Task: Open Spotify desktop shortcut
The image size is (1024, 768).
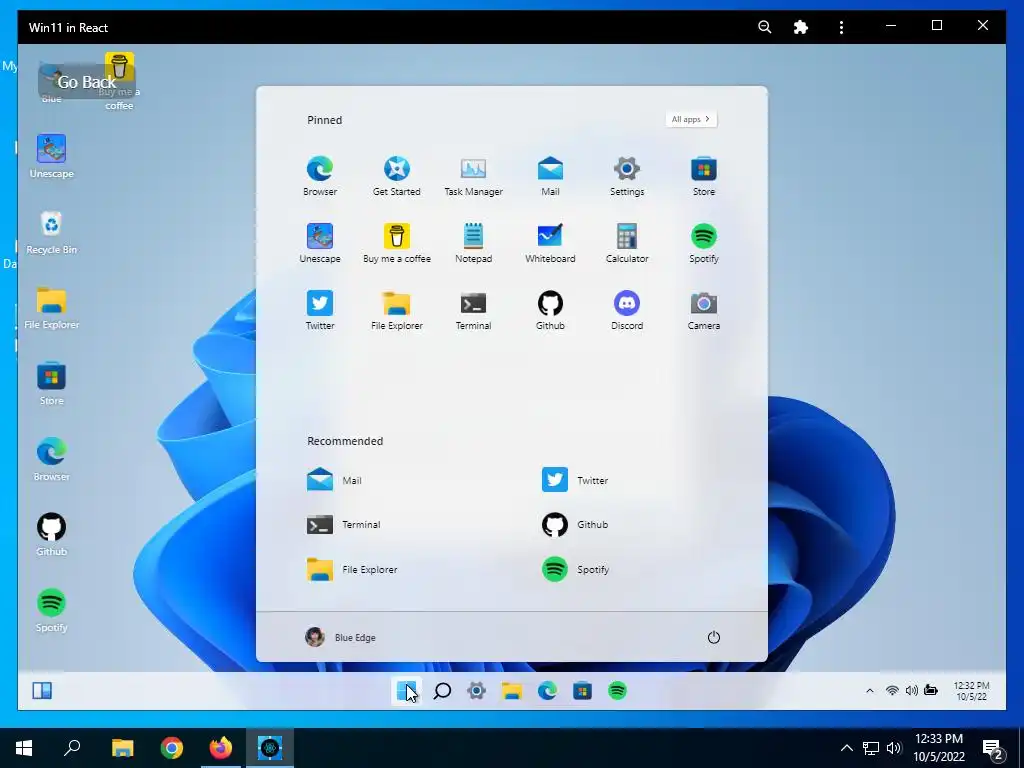Action: [x=52, y=610]
